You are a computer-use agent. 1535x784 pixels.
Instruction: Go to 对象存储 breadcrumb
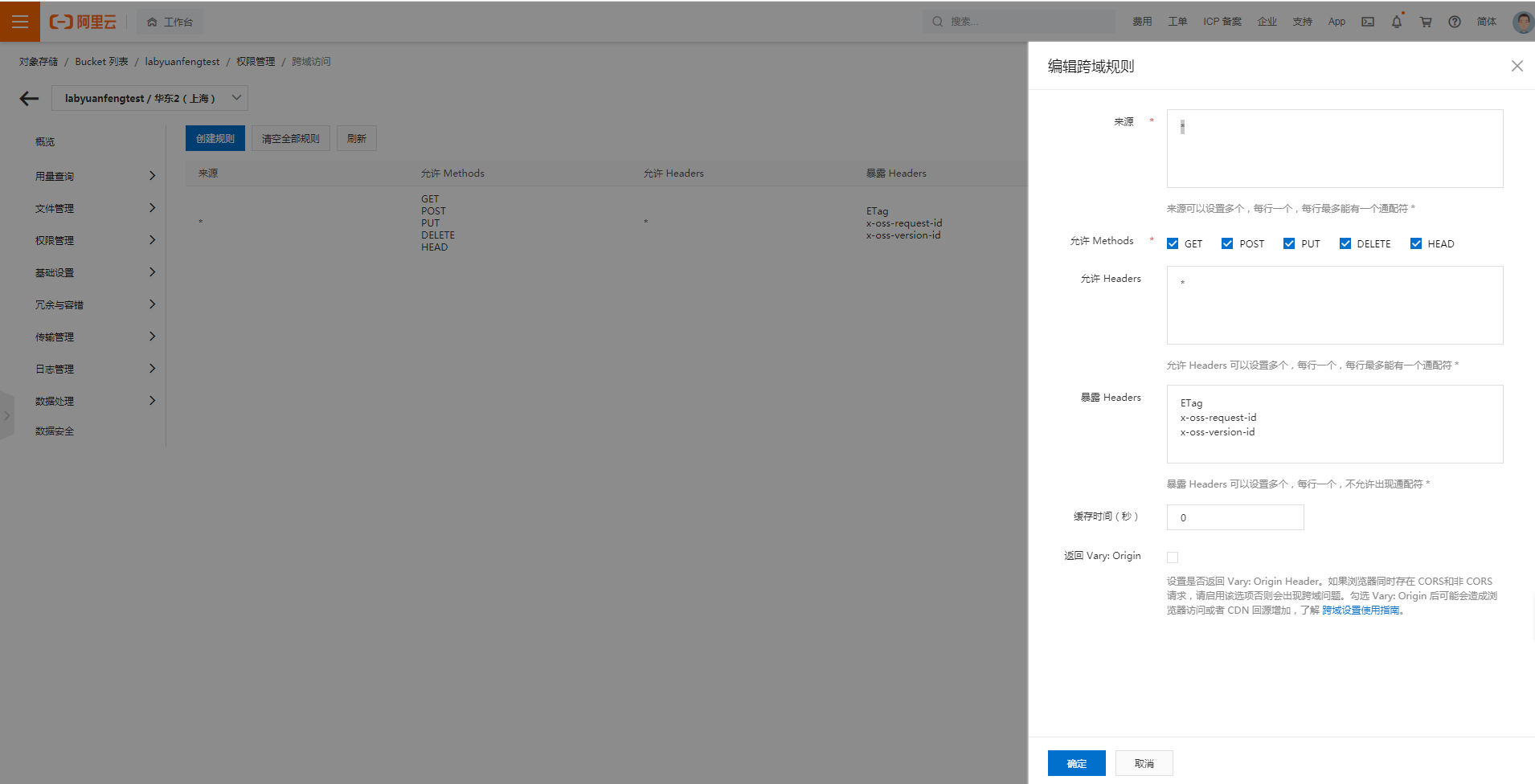pos(39,62)
